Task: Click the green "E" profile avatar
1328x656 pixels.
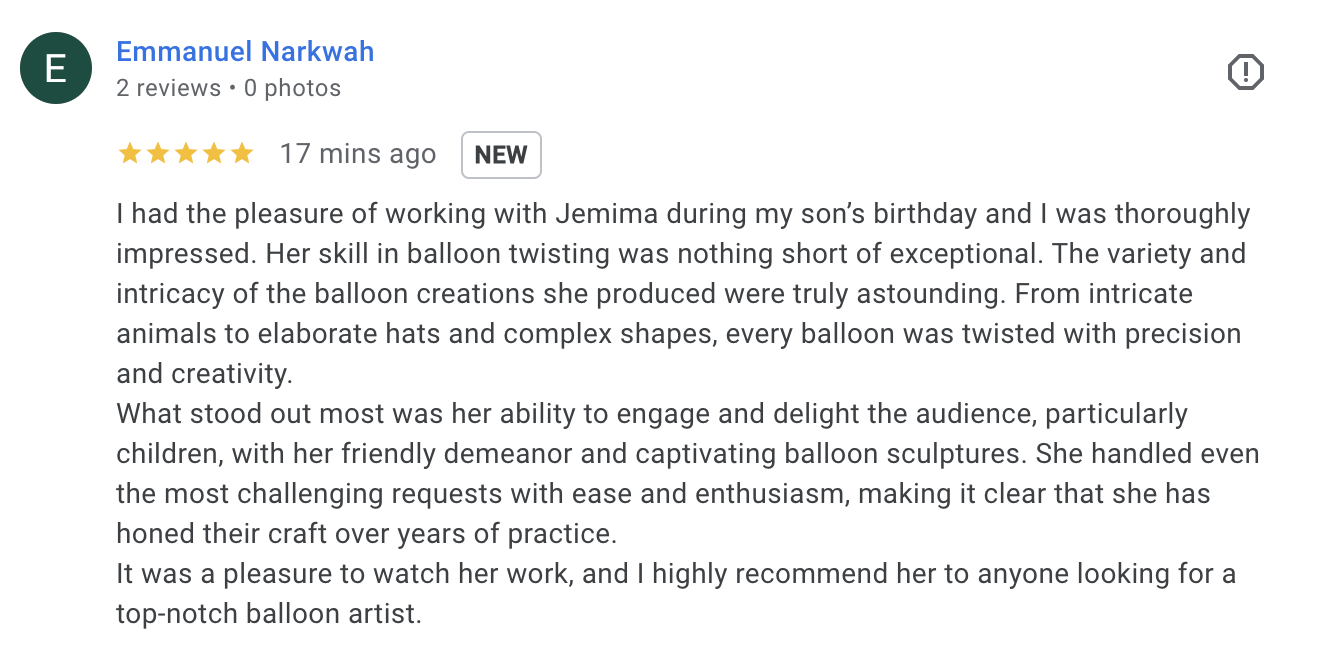Action: point(56,68)
